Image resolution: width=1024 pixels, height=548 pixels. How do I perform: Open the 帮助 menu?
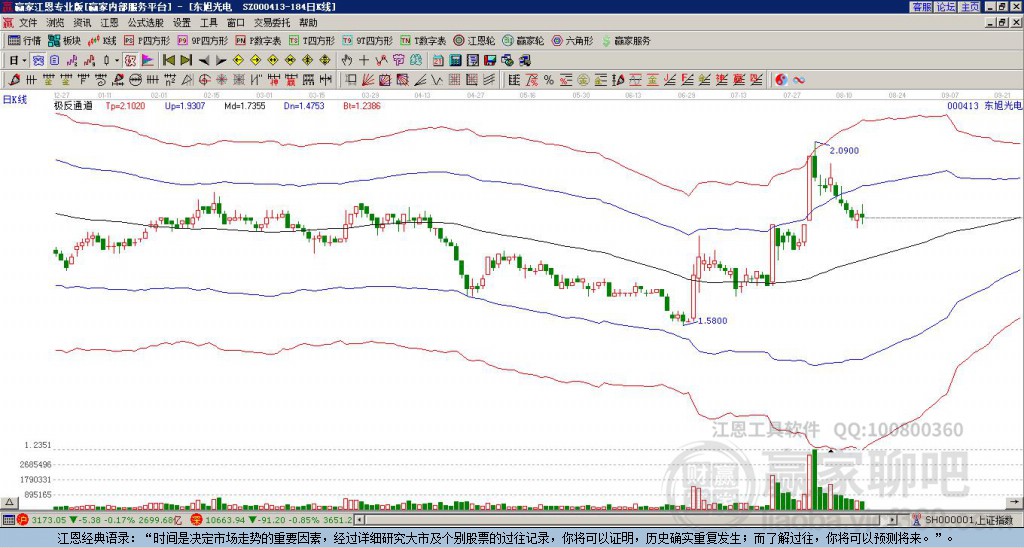pyautogui.click(x=308, y=23)
